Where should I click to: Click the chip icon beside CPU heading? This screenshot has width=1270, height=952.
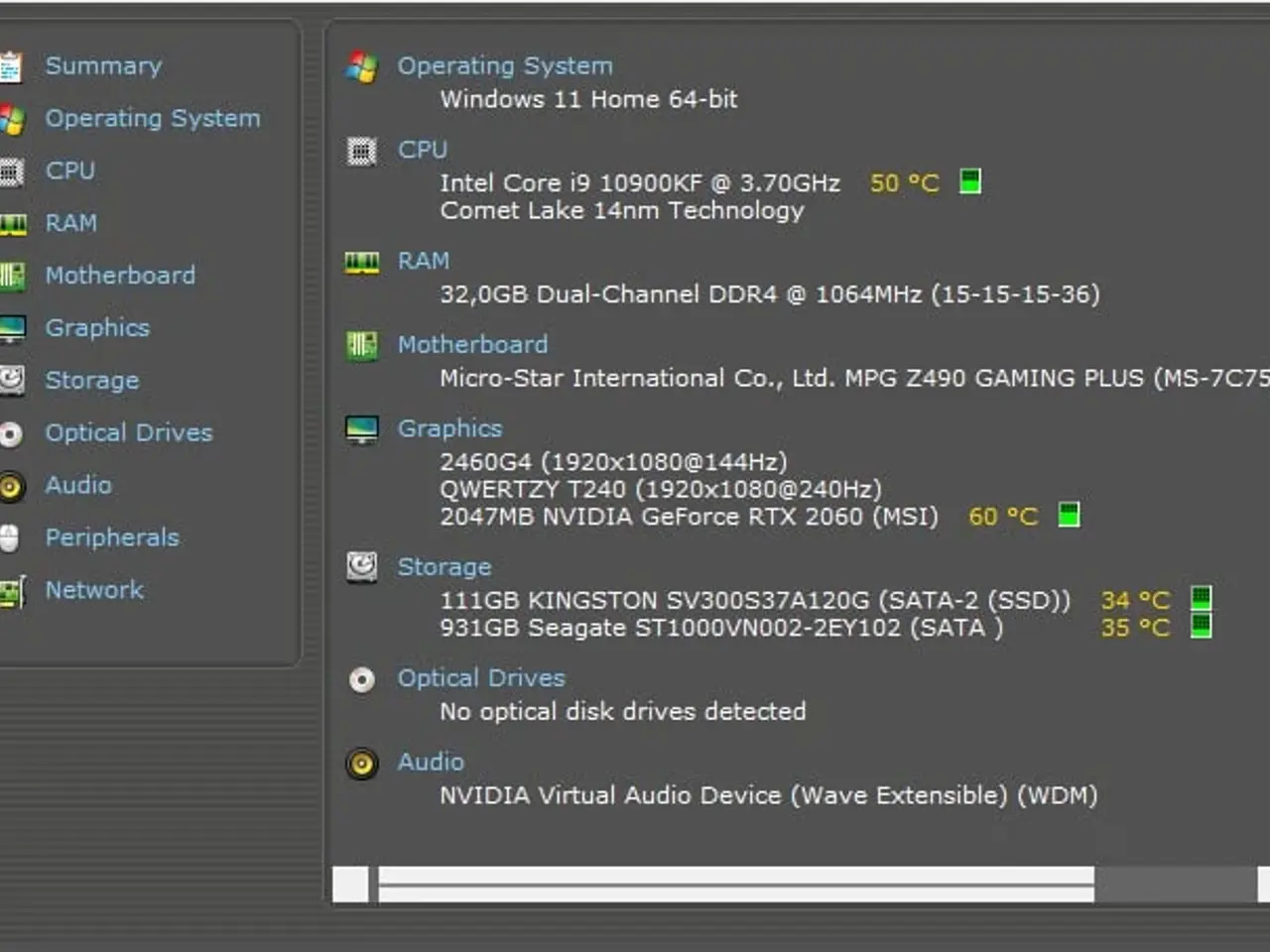(361, 152)
